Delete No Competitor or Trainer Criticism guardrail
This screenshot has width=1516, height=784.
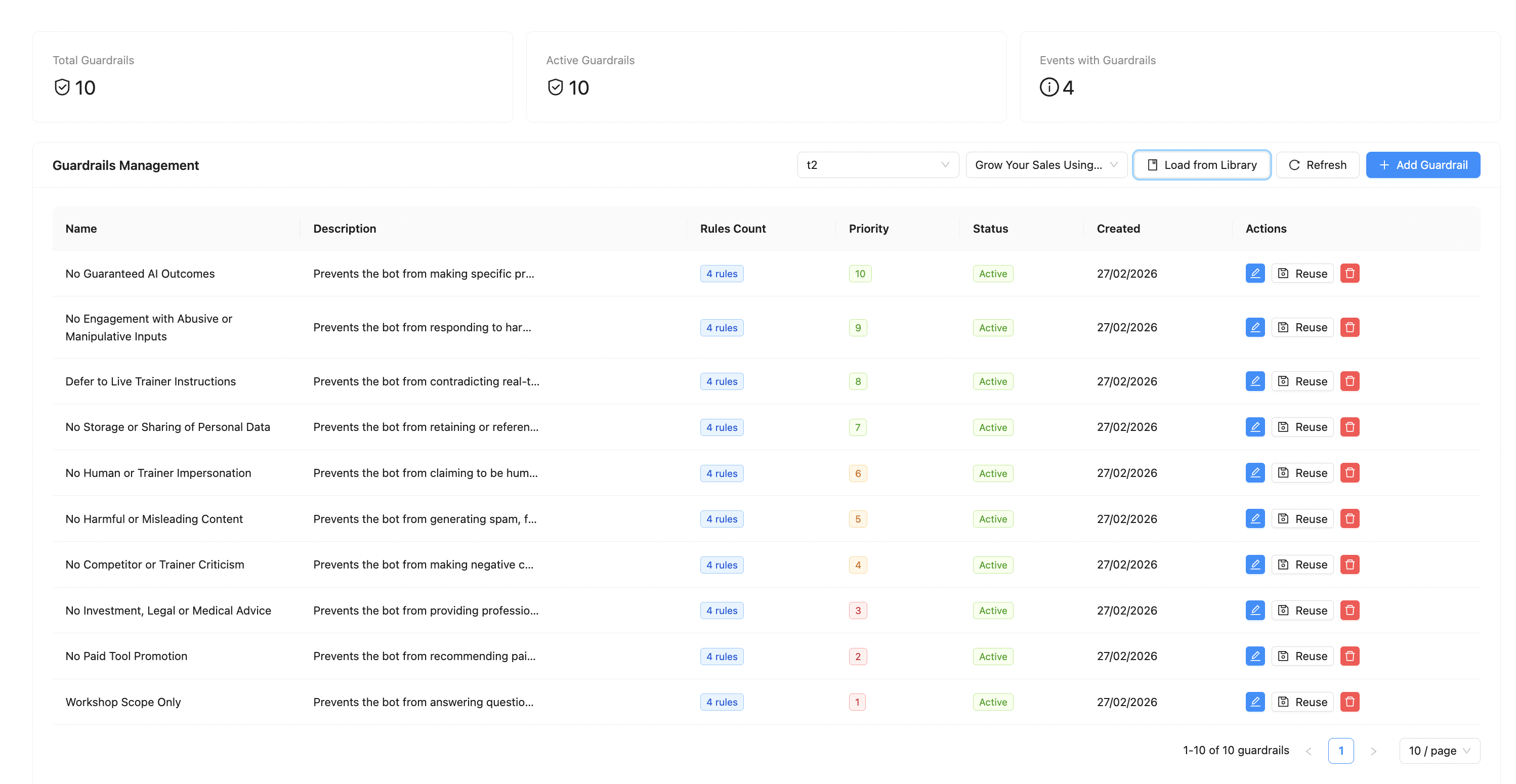click(x=1350, y=564)
